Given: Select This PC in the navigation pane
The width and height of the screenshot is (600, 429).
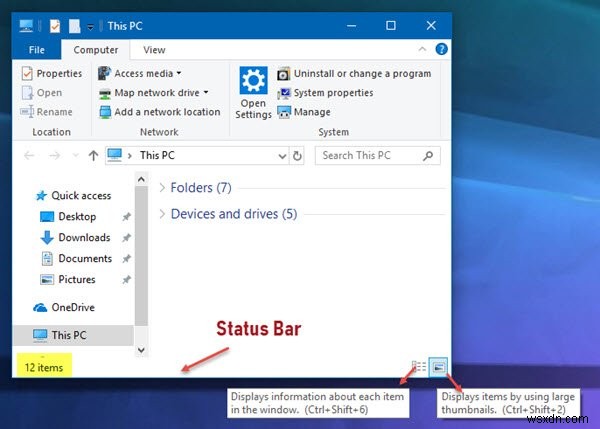Looking at the screenshot, I should (73, 335).
